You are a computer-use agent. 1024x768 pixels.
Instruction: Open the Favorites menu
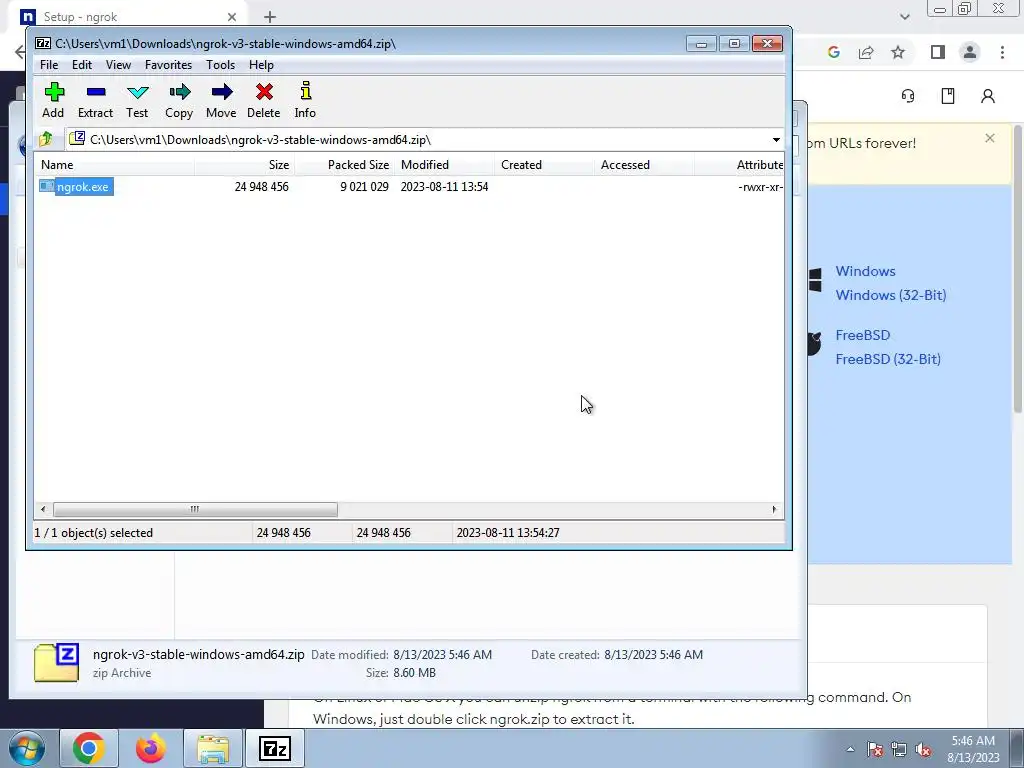pyautogui.click(x=168, y=65)
